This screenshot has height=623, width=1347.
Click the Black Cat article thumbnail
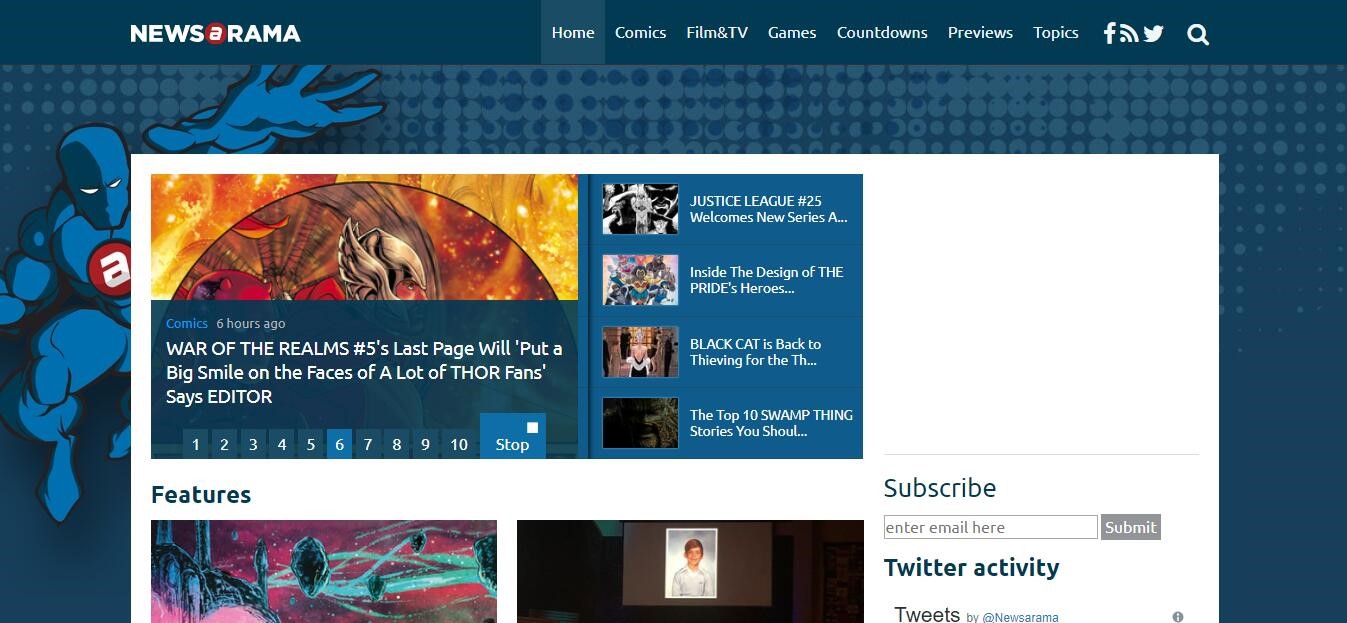(640, 352)
